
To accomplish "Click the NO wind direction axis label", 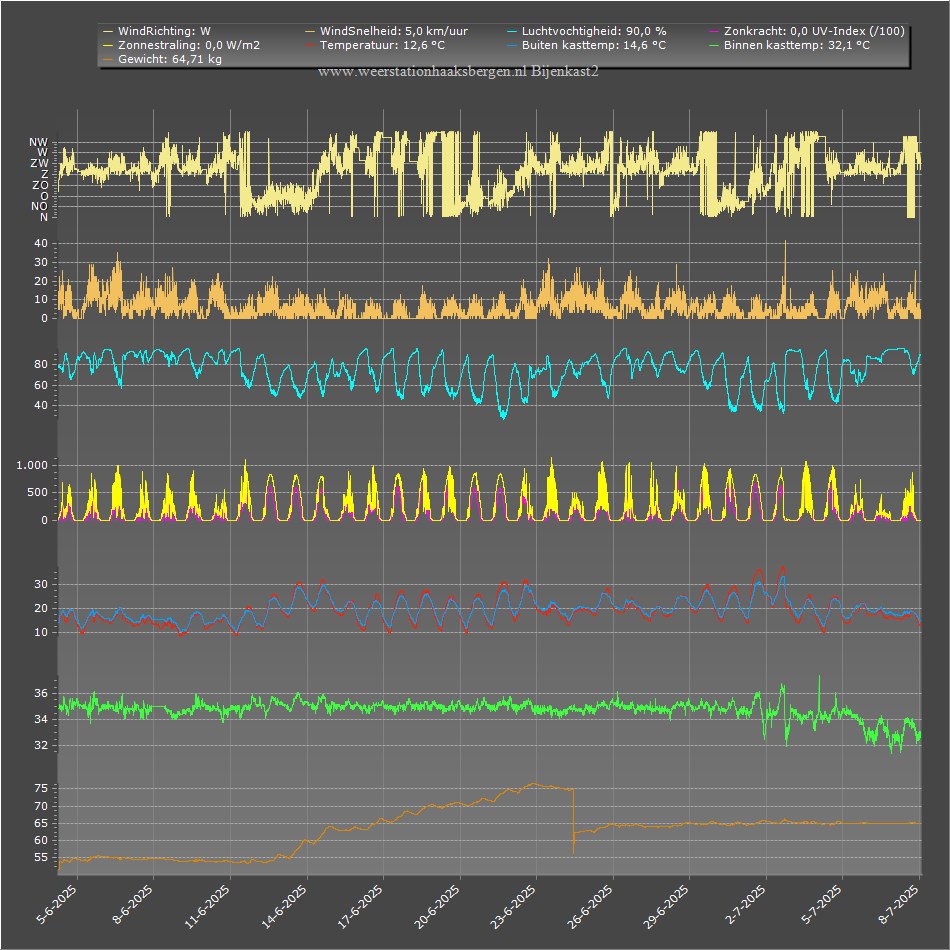I will (39, 207).
